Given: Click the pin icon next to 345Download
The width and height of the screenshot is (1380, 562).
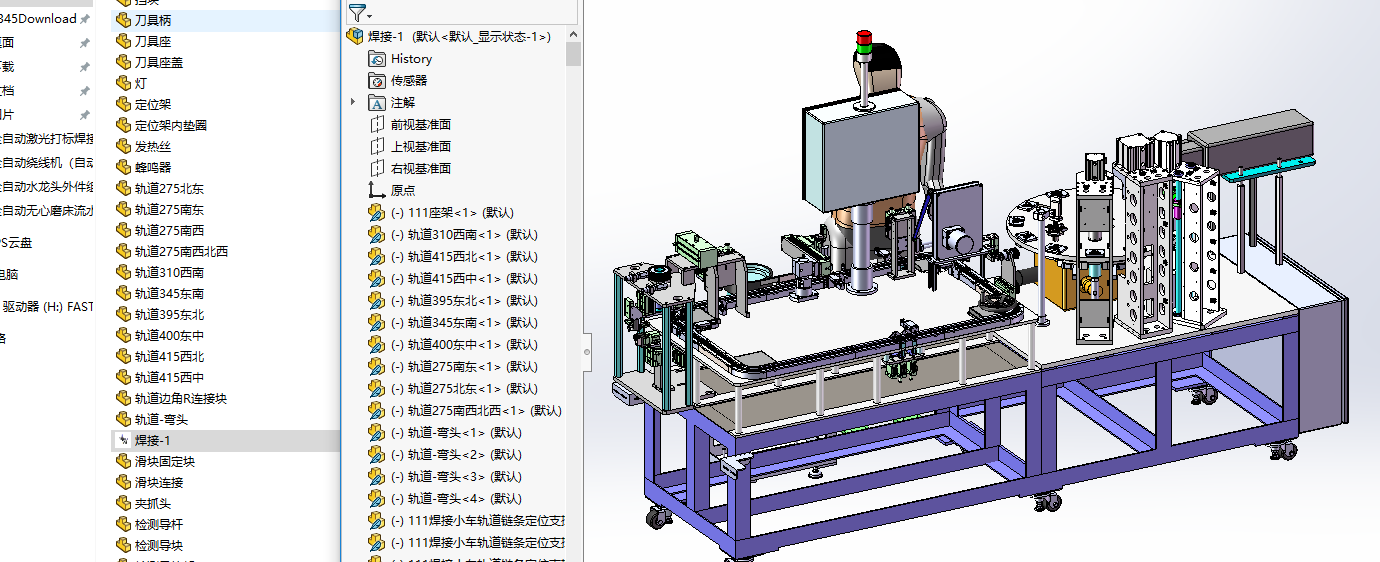Looking at the screenshot, I should (x=85, y=19).
